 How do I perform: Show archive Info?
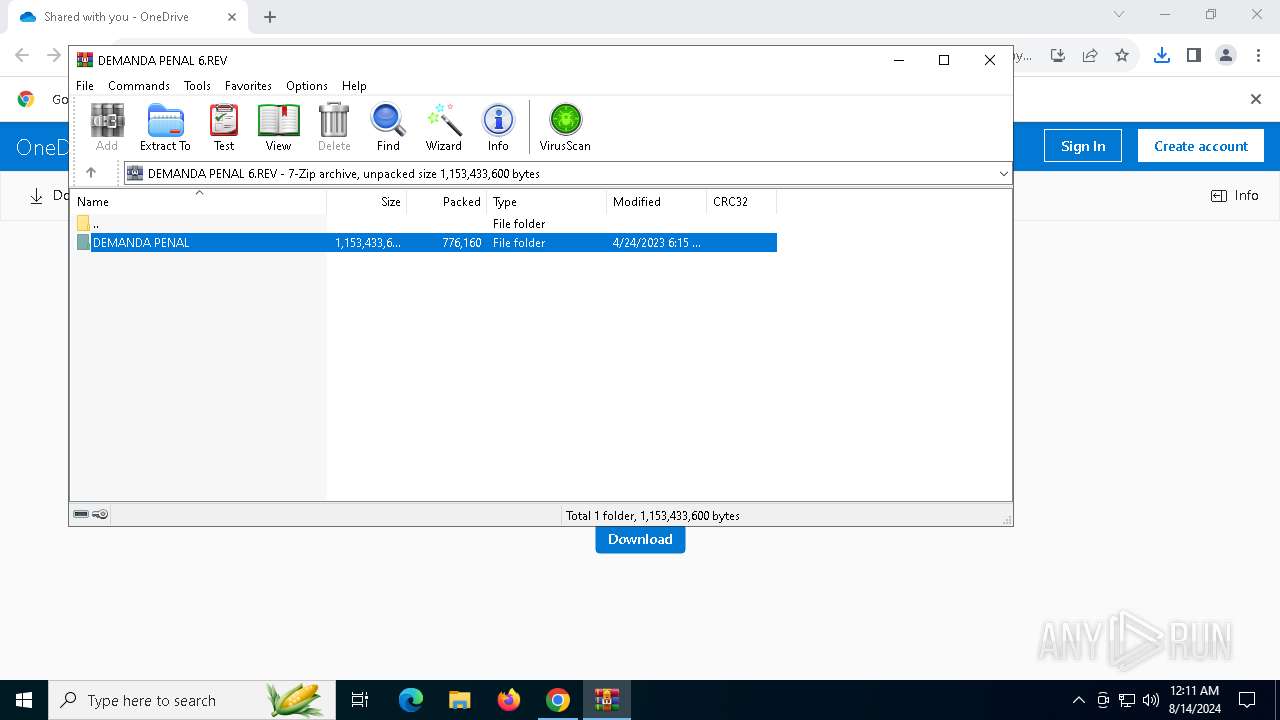(498, 127)
